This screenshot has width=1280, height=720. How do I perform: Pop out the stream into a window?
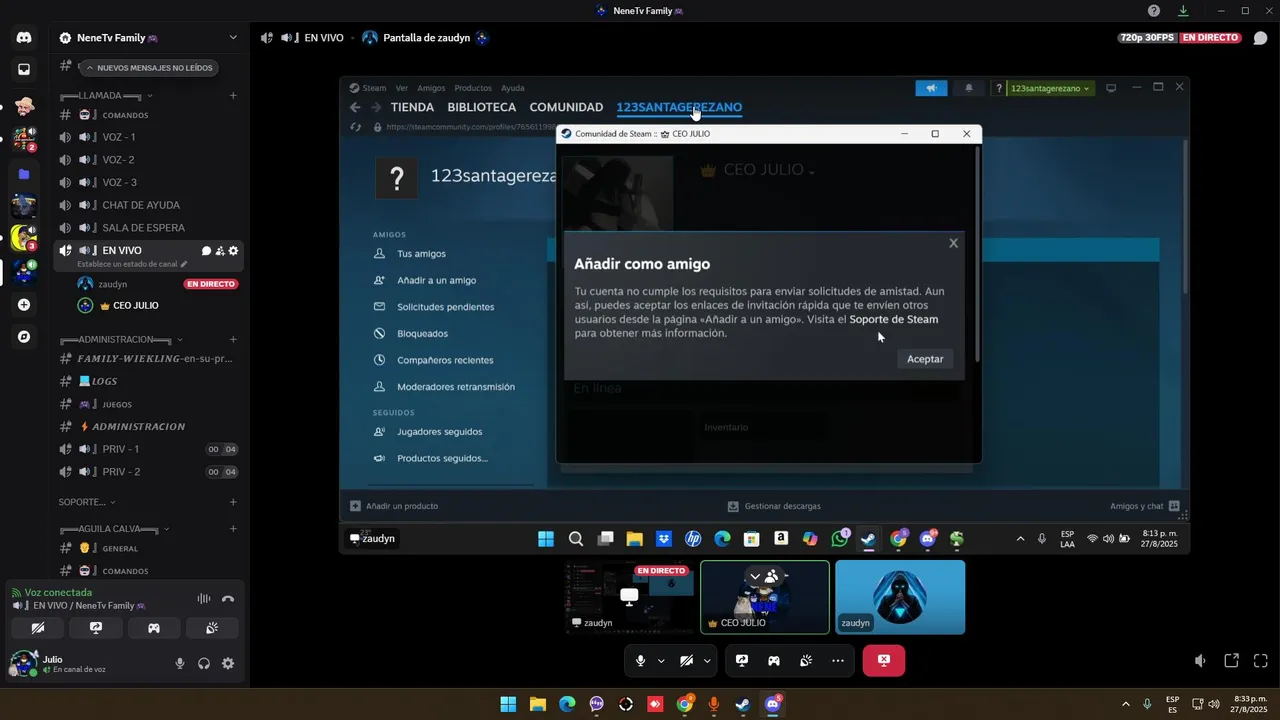[1232, 661]
